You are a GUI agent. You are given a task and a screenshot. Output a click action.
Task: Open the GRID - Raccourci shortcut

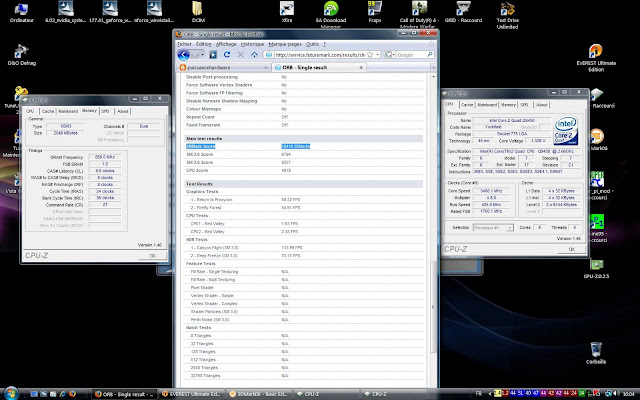pos(463,12)
